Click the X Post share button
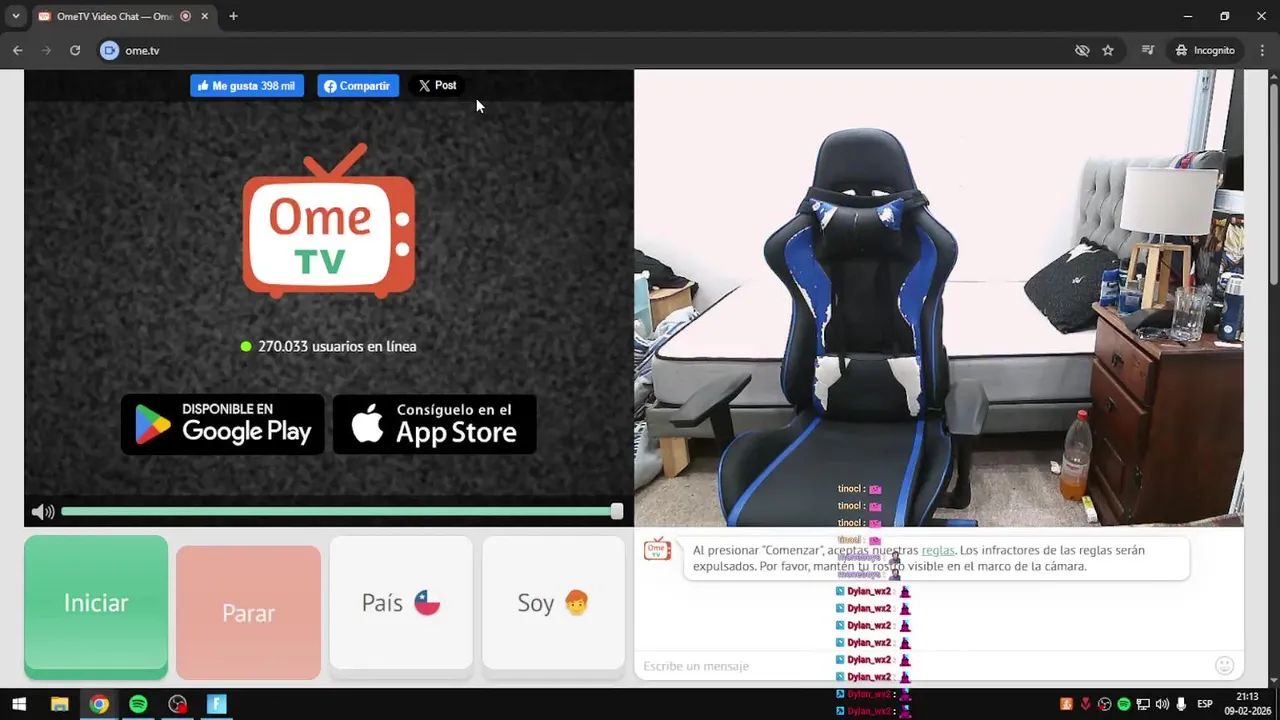Image resolution: width=1280 pixels, height=720 pixels. click(437, 86)
